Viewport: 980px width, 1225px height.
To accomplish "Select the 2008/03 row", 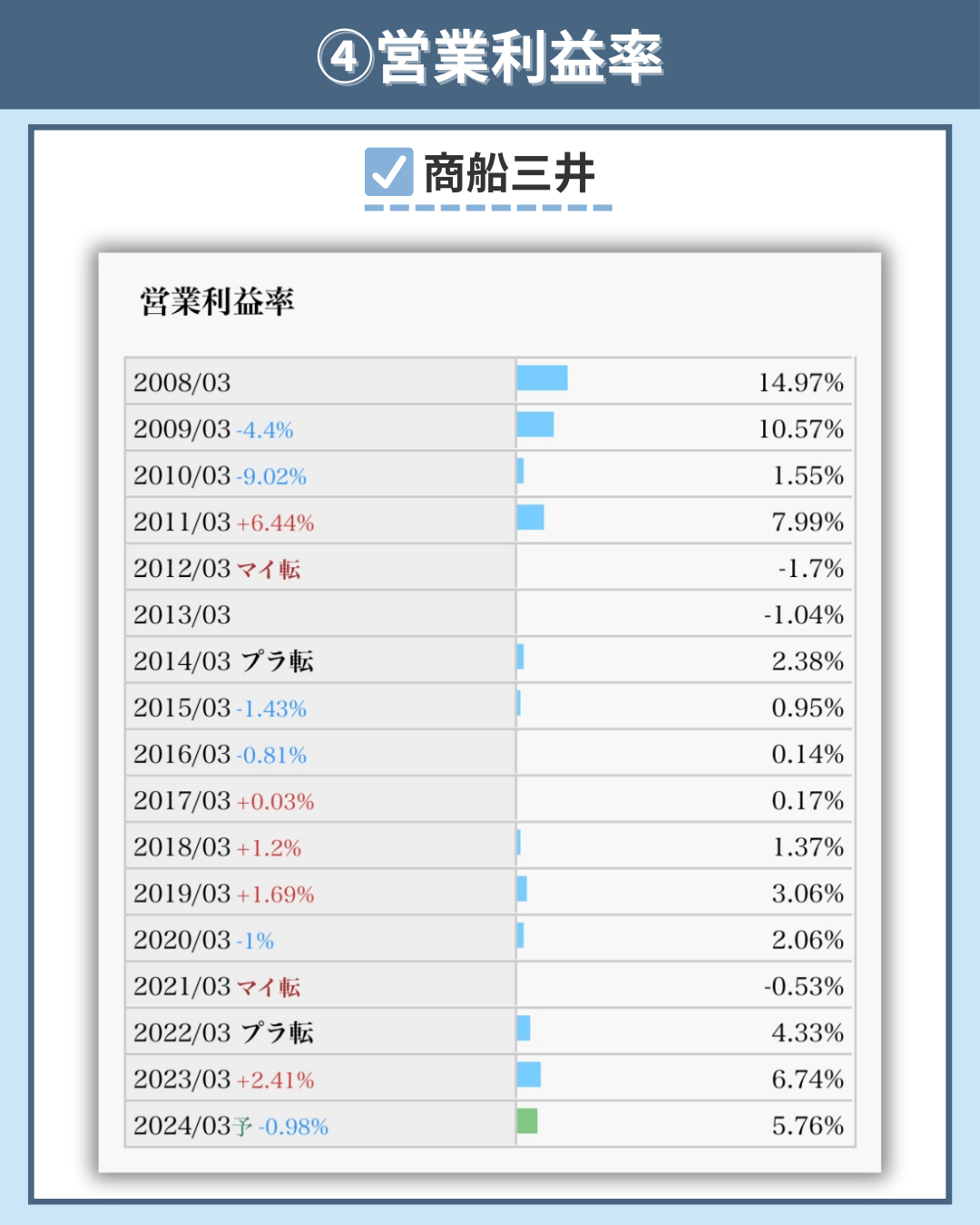I will coord(490,381).
